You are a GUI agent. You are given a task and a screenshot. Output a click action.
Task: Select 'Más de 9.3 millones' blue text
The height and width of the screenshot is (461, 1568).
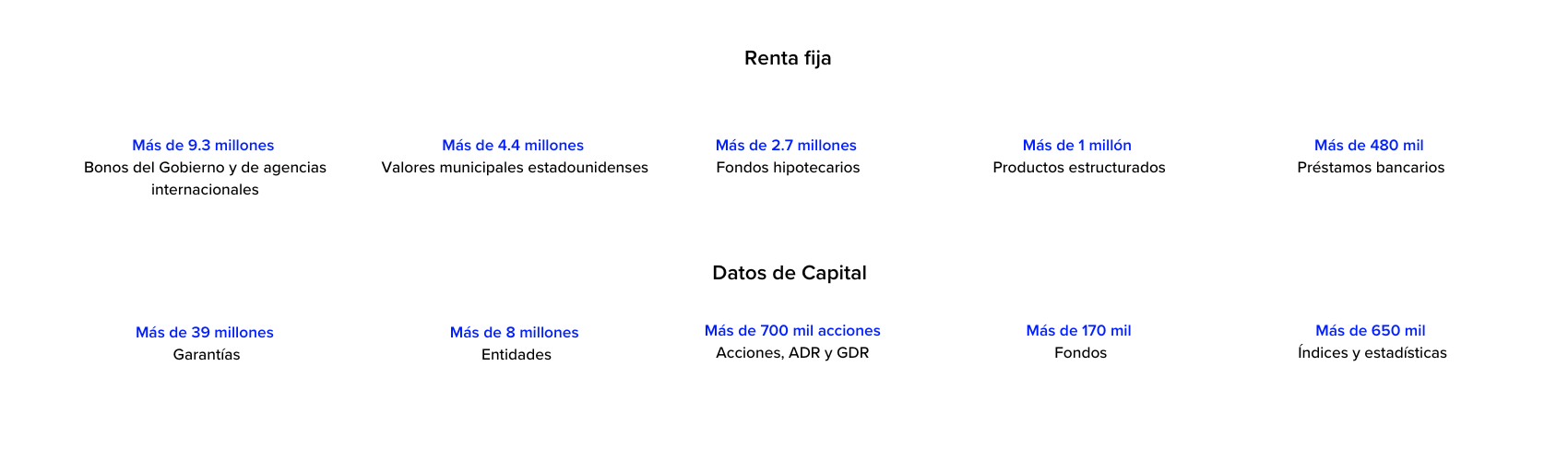coord(203,145)
